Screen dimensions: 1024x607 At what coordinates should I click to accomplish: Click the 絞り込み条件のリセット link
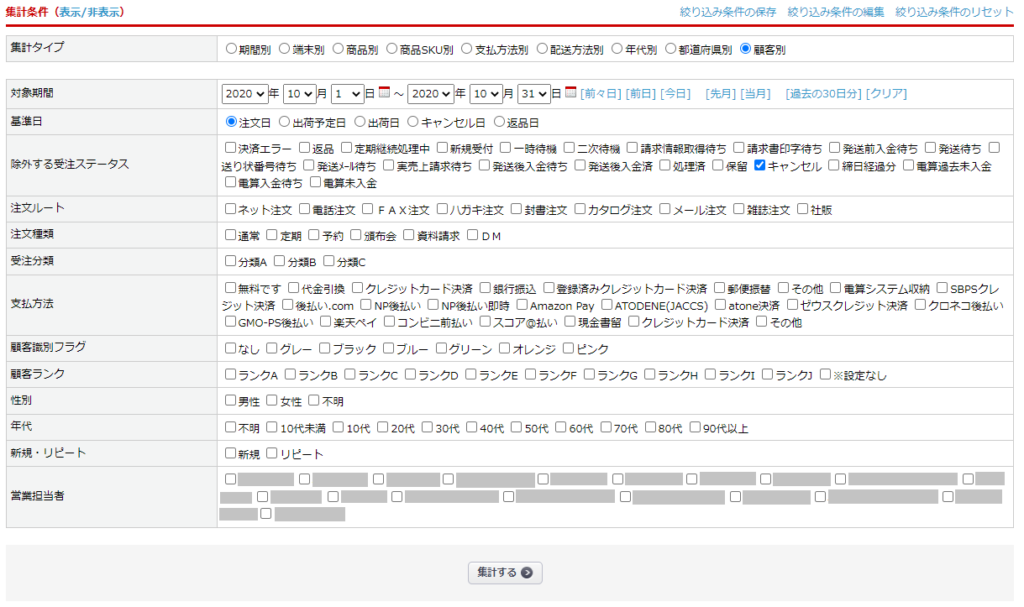click(954, 12)
